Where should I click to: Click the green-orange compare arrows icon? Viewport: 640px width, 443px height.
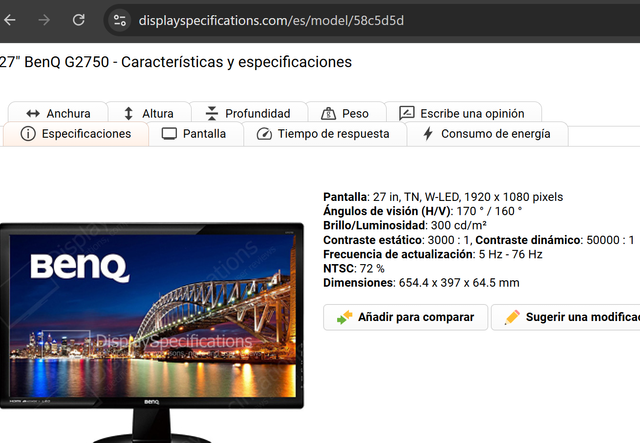344,317
